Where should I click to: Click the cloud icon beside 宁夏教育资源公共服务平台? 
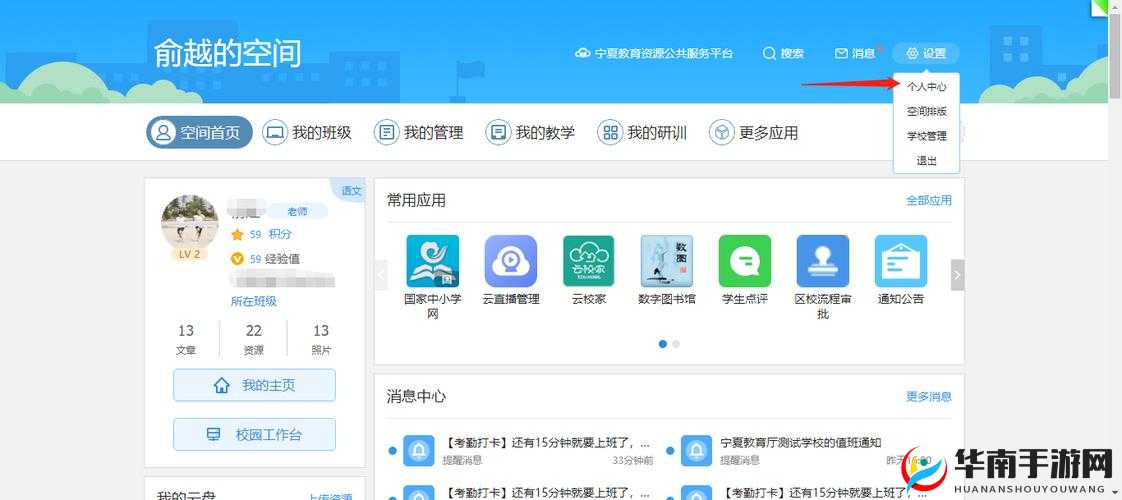coord(583,54)
